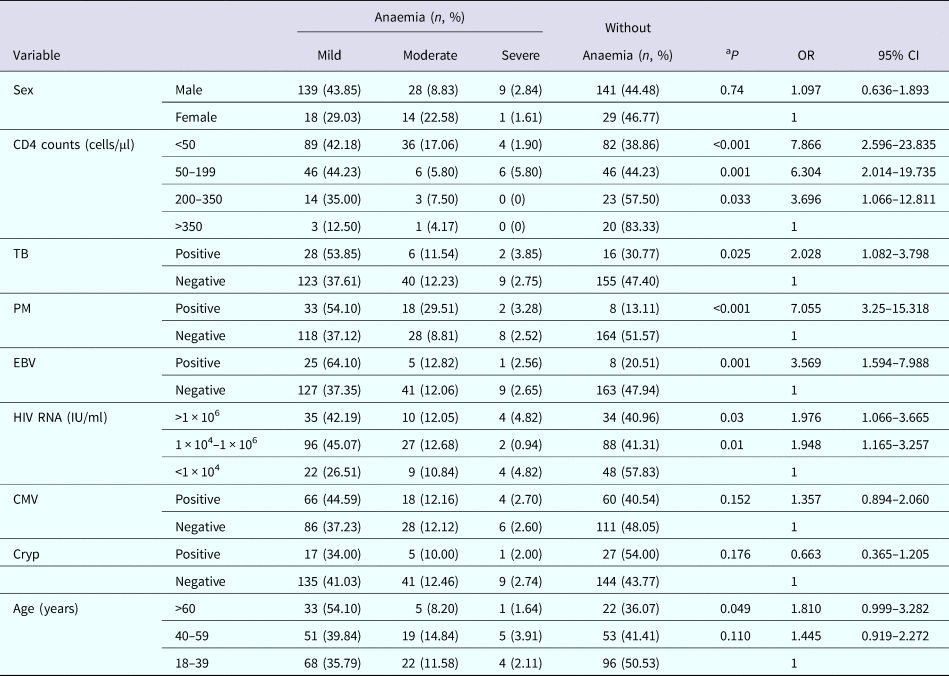Click the "Sex" row label
Viewport: 949px width, 676px height.
pyautogui.click(x=24, y=90)
